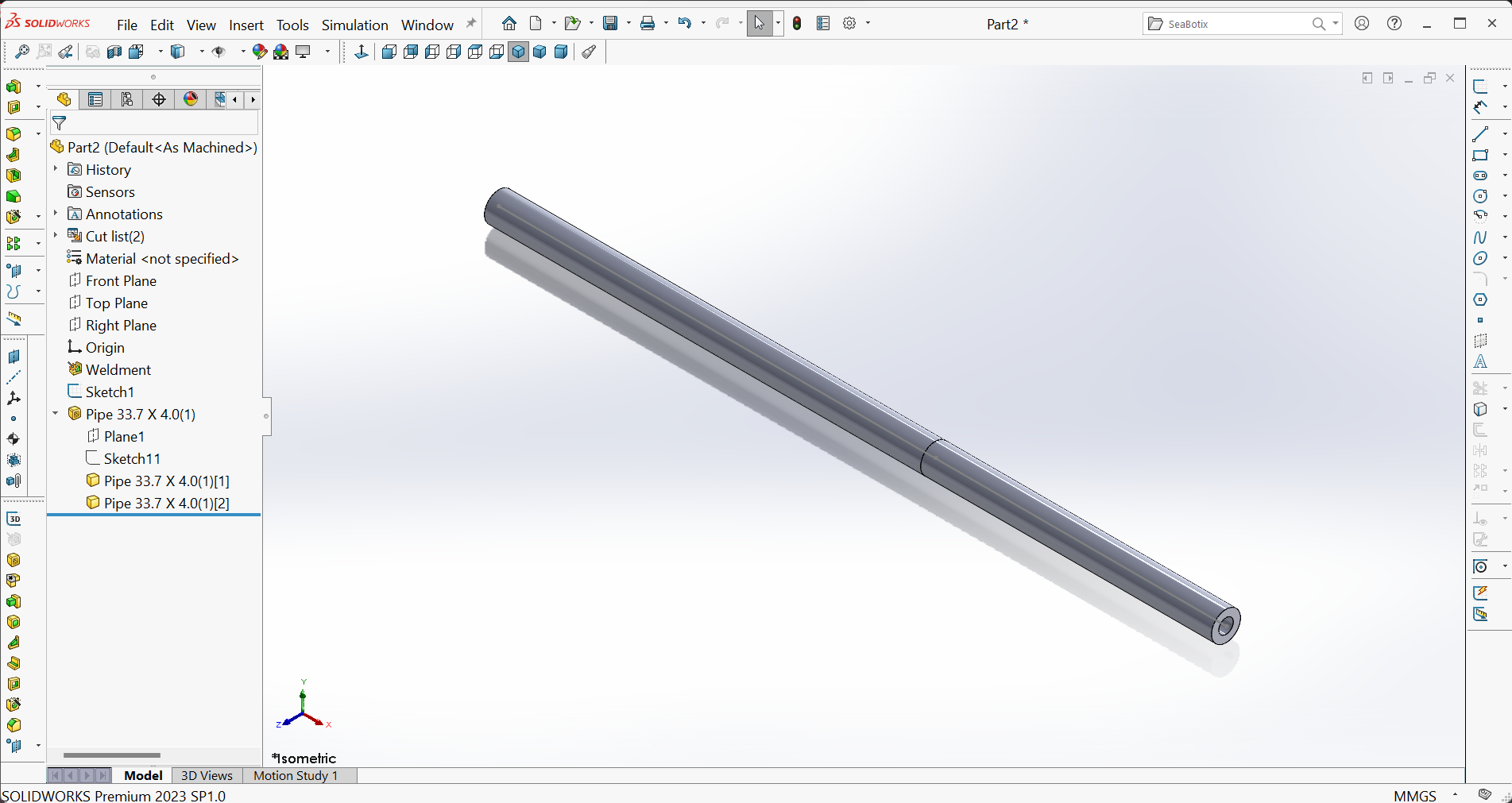Select the Slot sketch tool
Screen dimensions: 1512x803
click(1480, 176)
